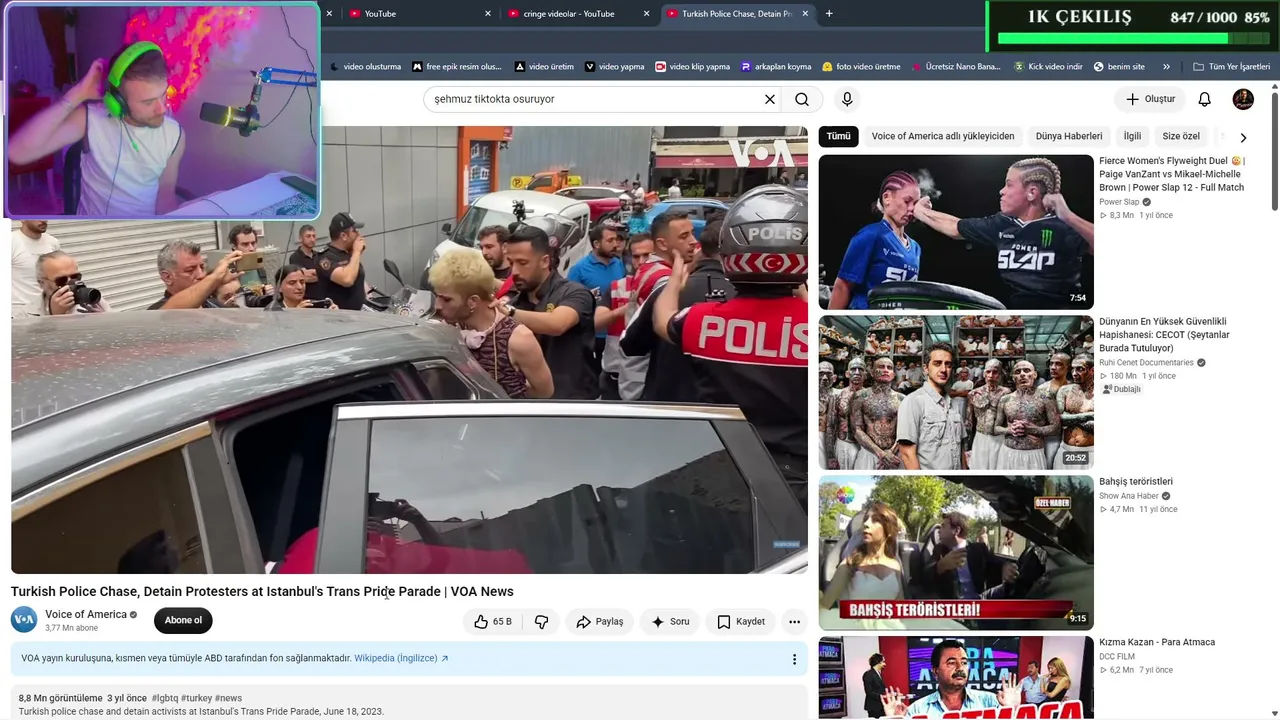Subscribe with the 'Abone ol' button
This screenshot has width=1280, height=720.
click(183, 620)
